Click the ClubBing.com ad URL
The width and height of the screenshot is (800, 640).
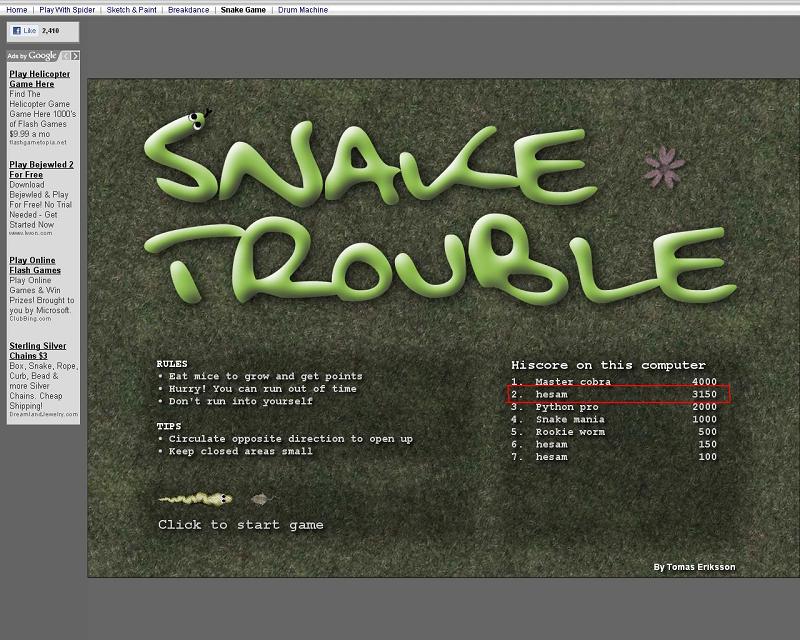pos(30,318)
